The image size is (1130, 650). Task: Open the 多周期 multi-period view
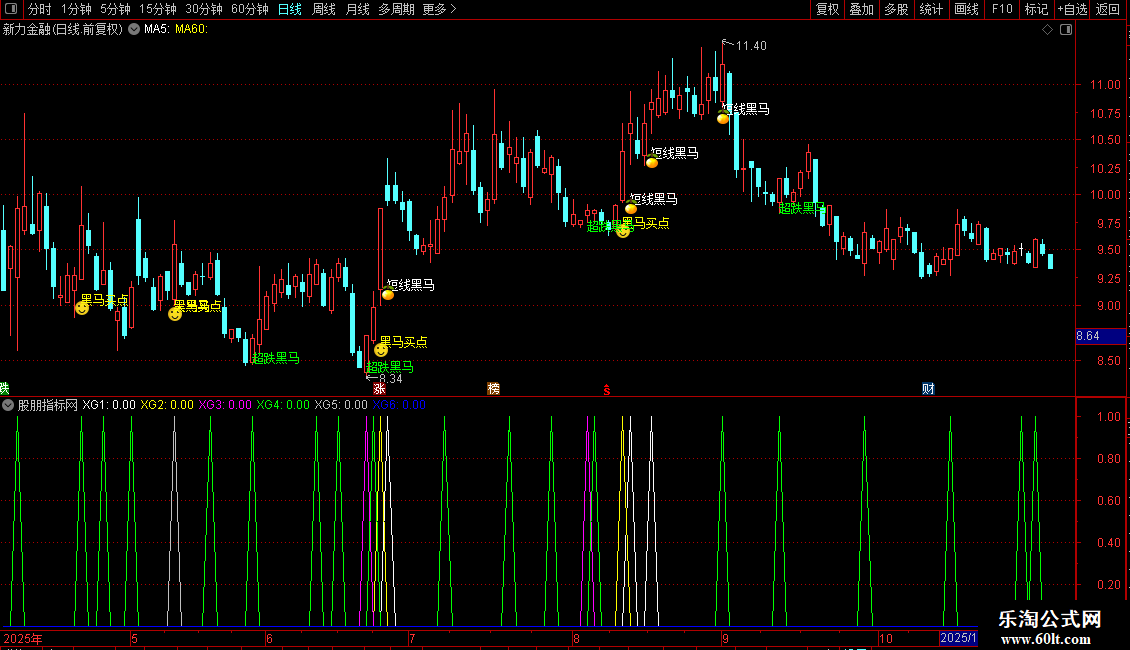coord(396,9)
